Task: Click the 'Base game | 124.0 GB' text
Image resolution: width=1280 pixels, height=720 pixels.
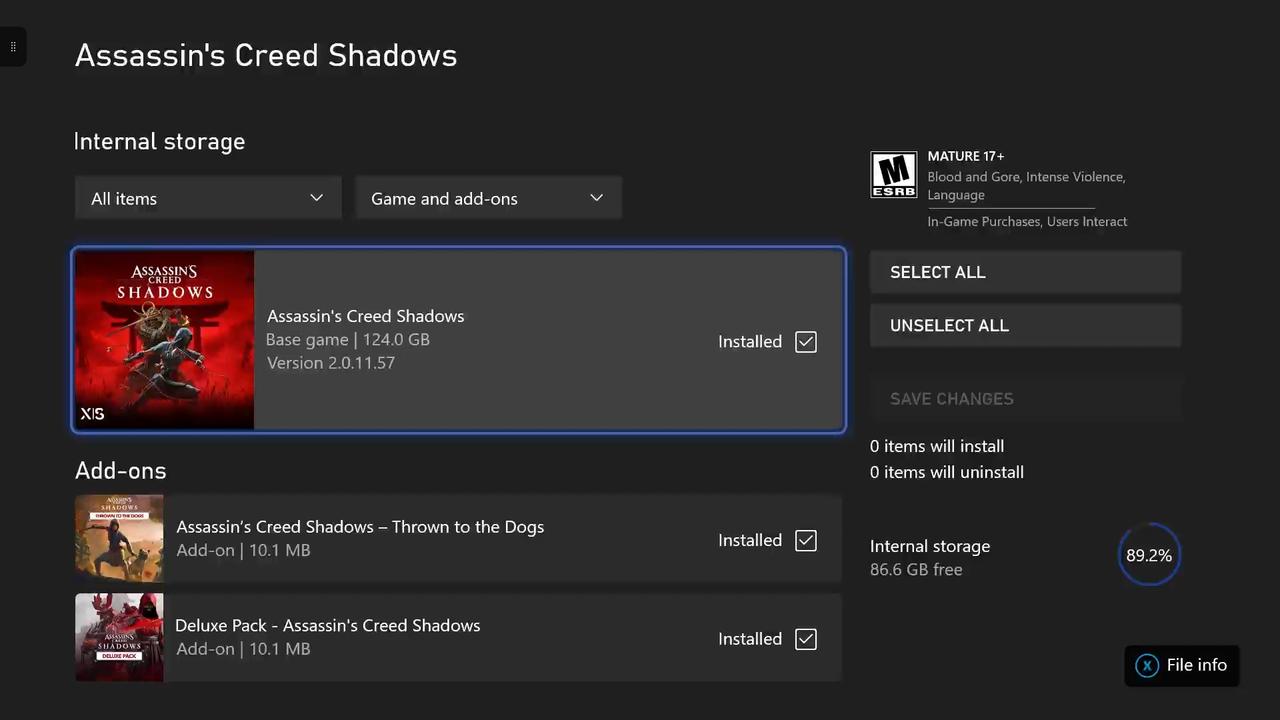Action: 348,339
